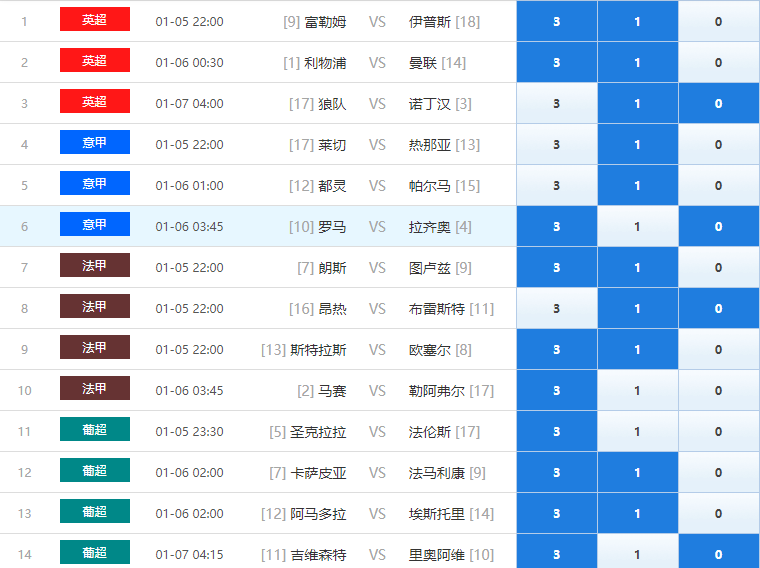Click the 意甲 tag for 罗马 match
Screen dimensions: 760x568
pos(95,224)
